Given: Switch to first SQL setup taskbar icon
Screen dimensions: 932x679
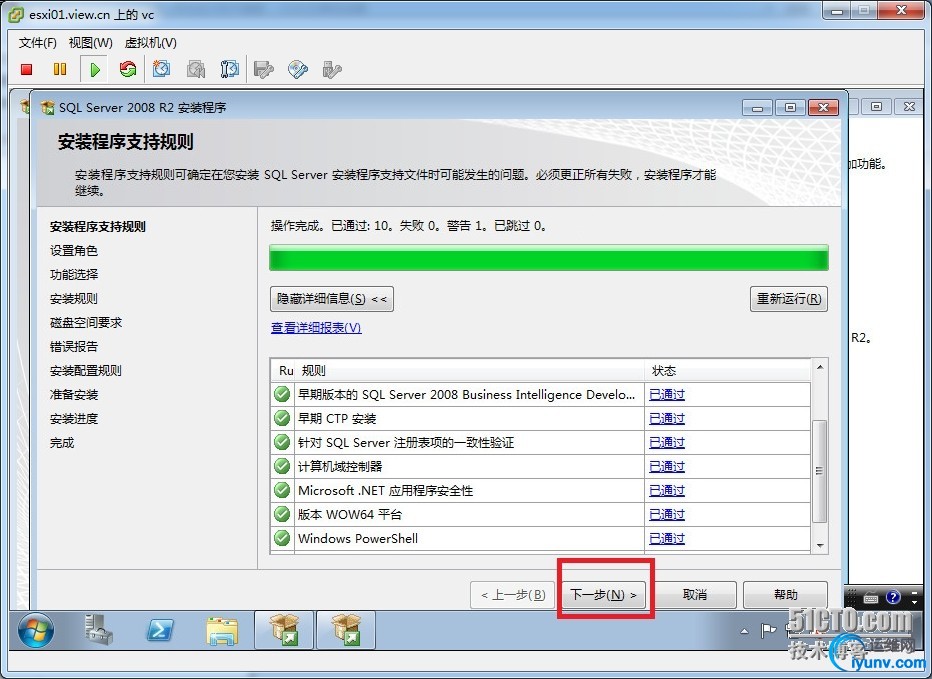Looking at the screenshot, I should pos(284,630).
